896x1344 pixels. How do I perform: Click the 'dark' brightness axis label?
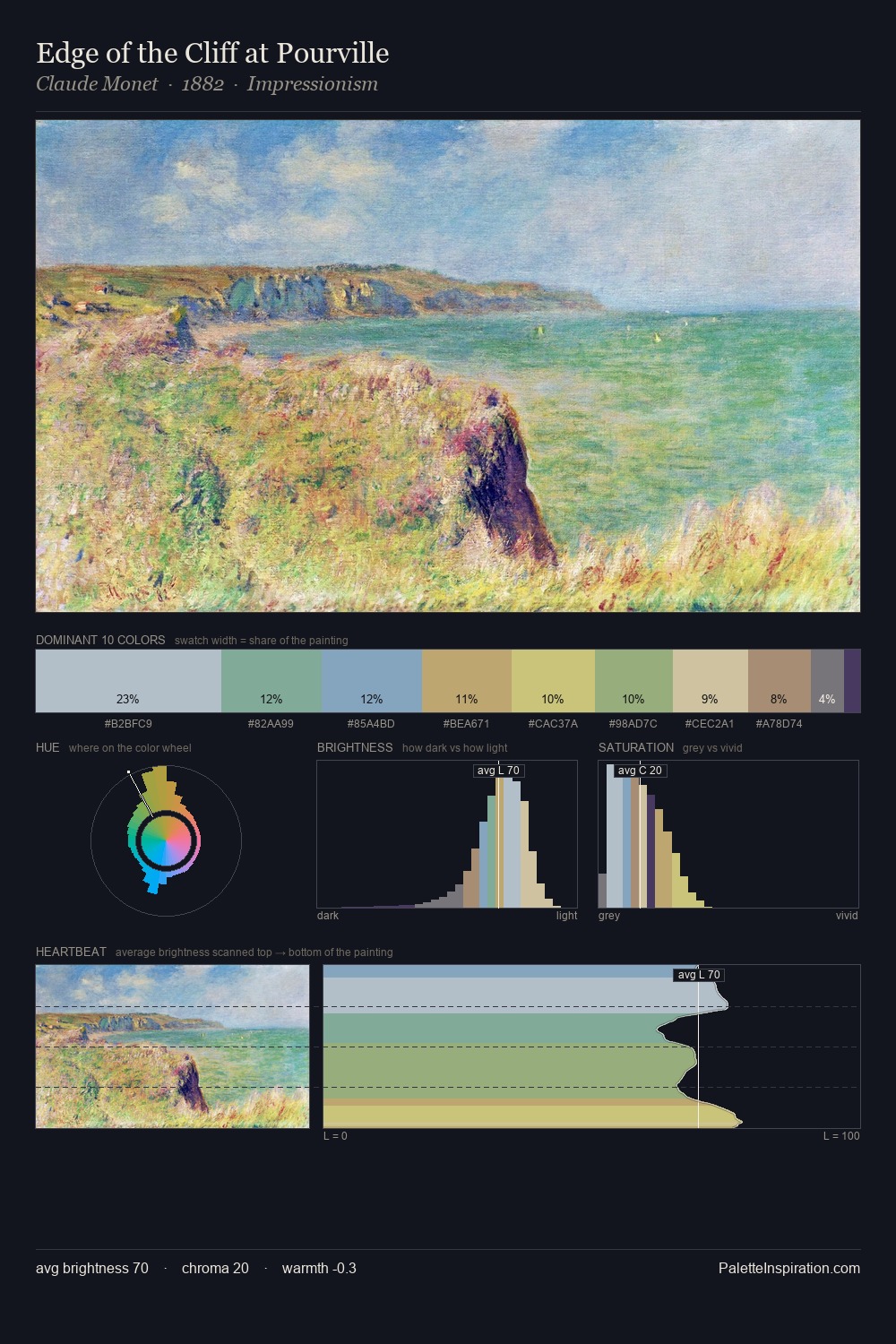tap(328, 916)
